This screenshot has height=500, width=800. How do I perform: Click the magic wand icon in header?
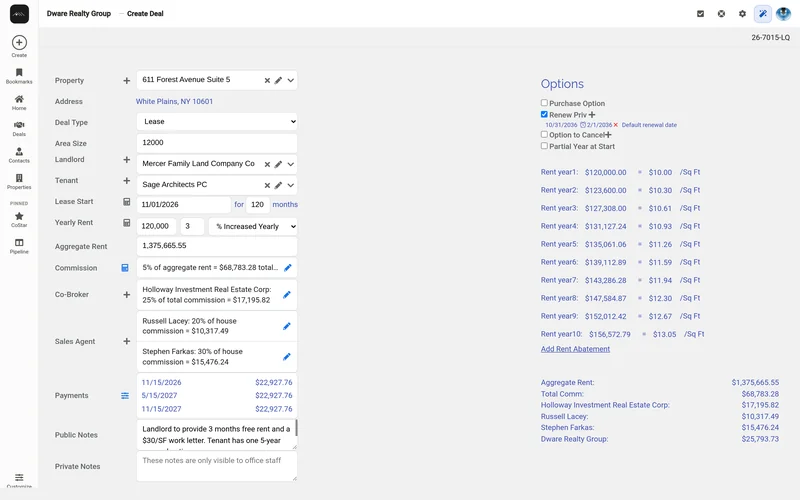[763, 14]
